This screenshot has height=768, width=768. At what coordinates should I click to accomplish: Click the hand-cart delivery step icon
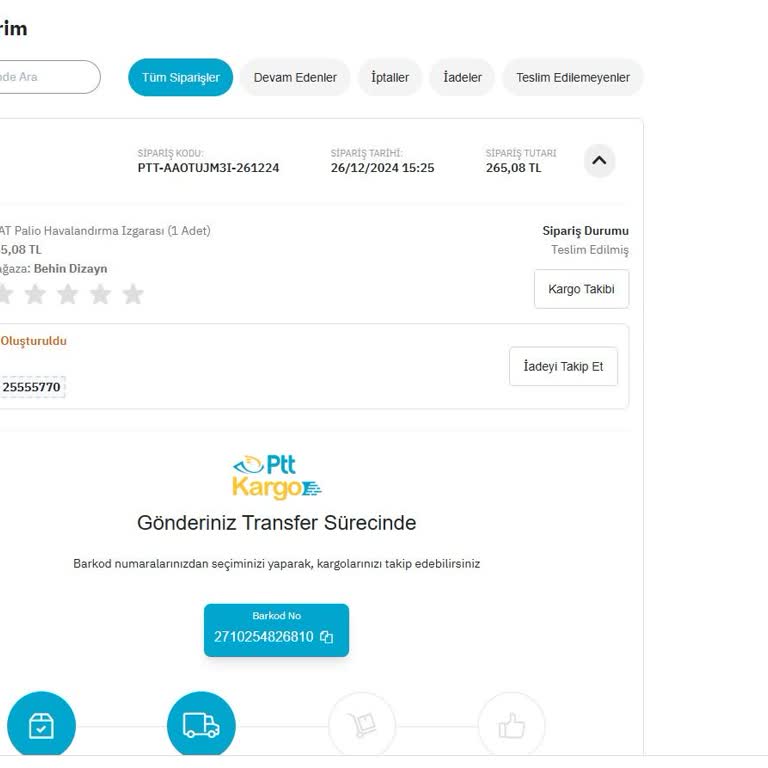tap(361, 725)
